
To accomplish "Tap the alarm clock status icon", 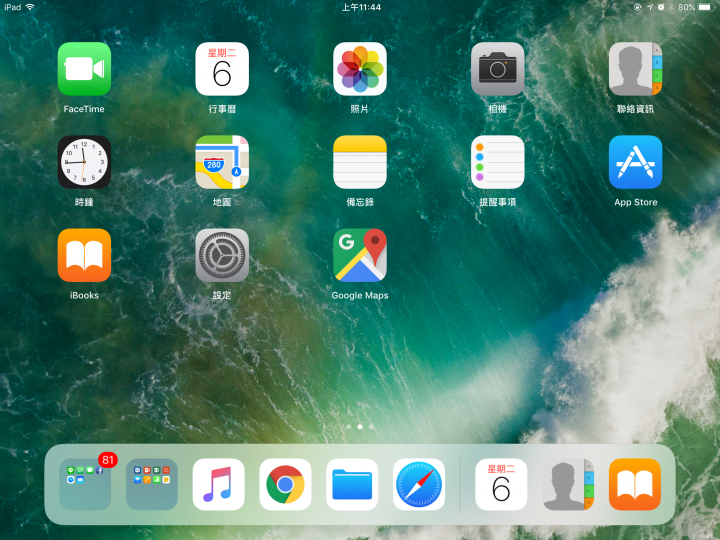I will (x=661, y=7).
